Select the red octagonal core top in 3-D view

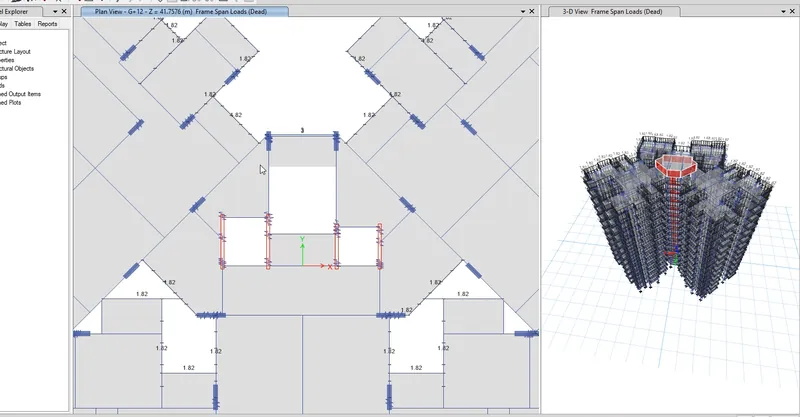[674, 165]
